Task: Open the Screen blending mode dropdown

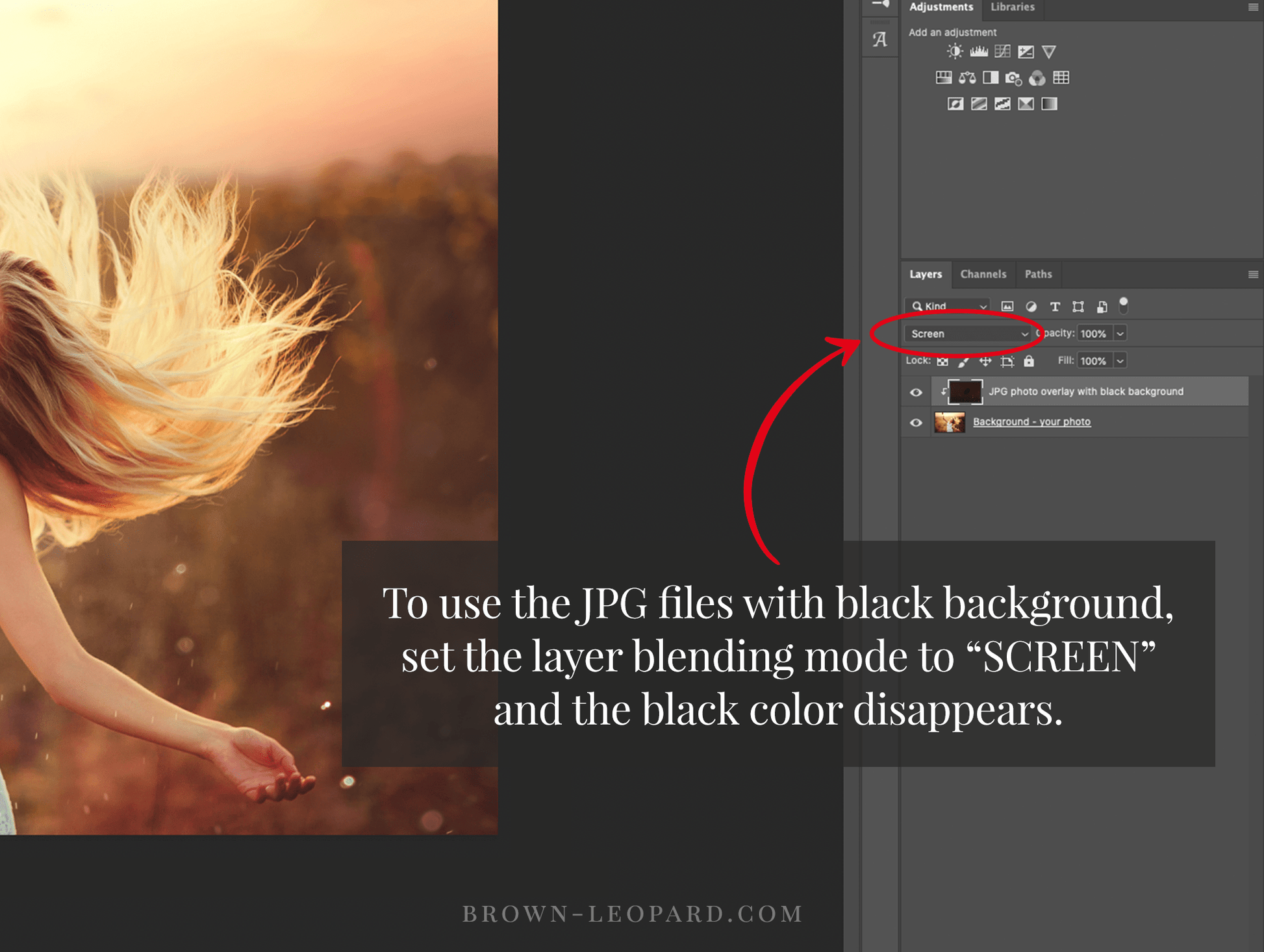Action: click(968, 334)
